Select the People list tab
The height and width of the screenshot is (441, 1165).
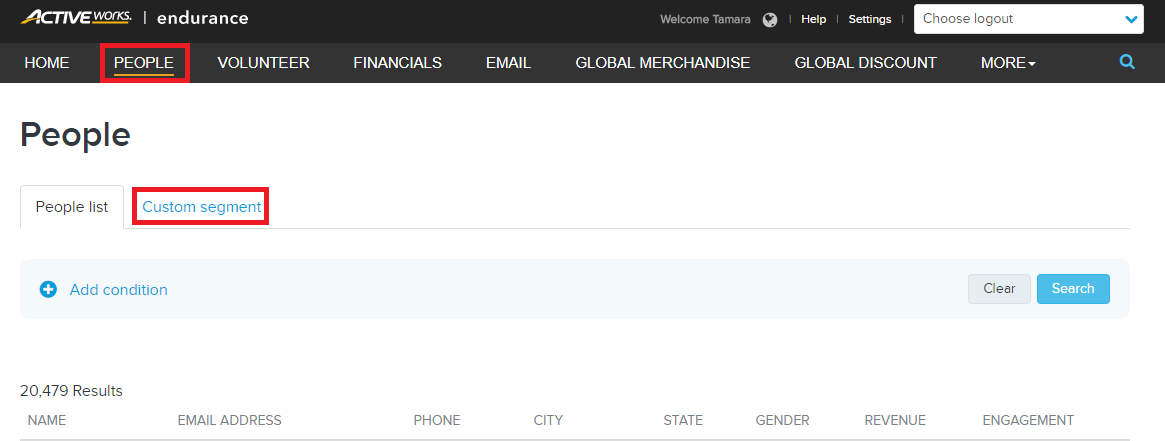pyautogui.click(x=72, y=207)
